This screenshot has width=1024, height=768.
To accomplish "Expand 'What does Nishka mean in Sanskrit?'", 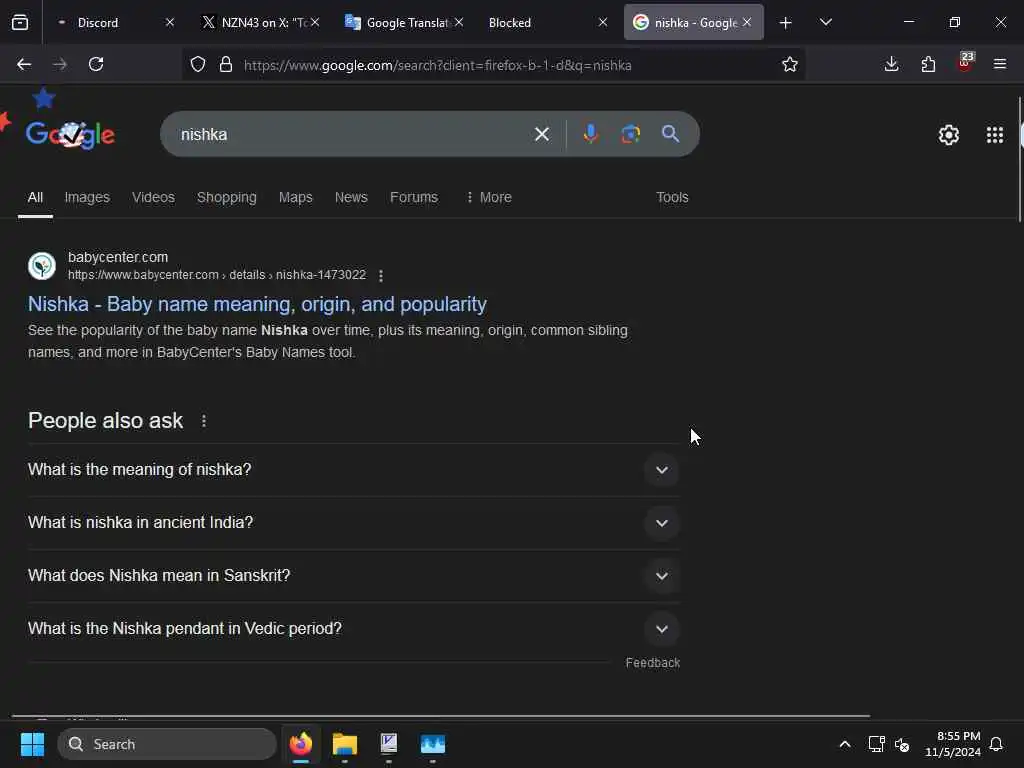I will [x=662, y=576].
